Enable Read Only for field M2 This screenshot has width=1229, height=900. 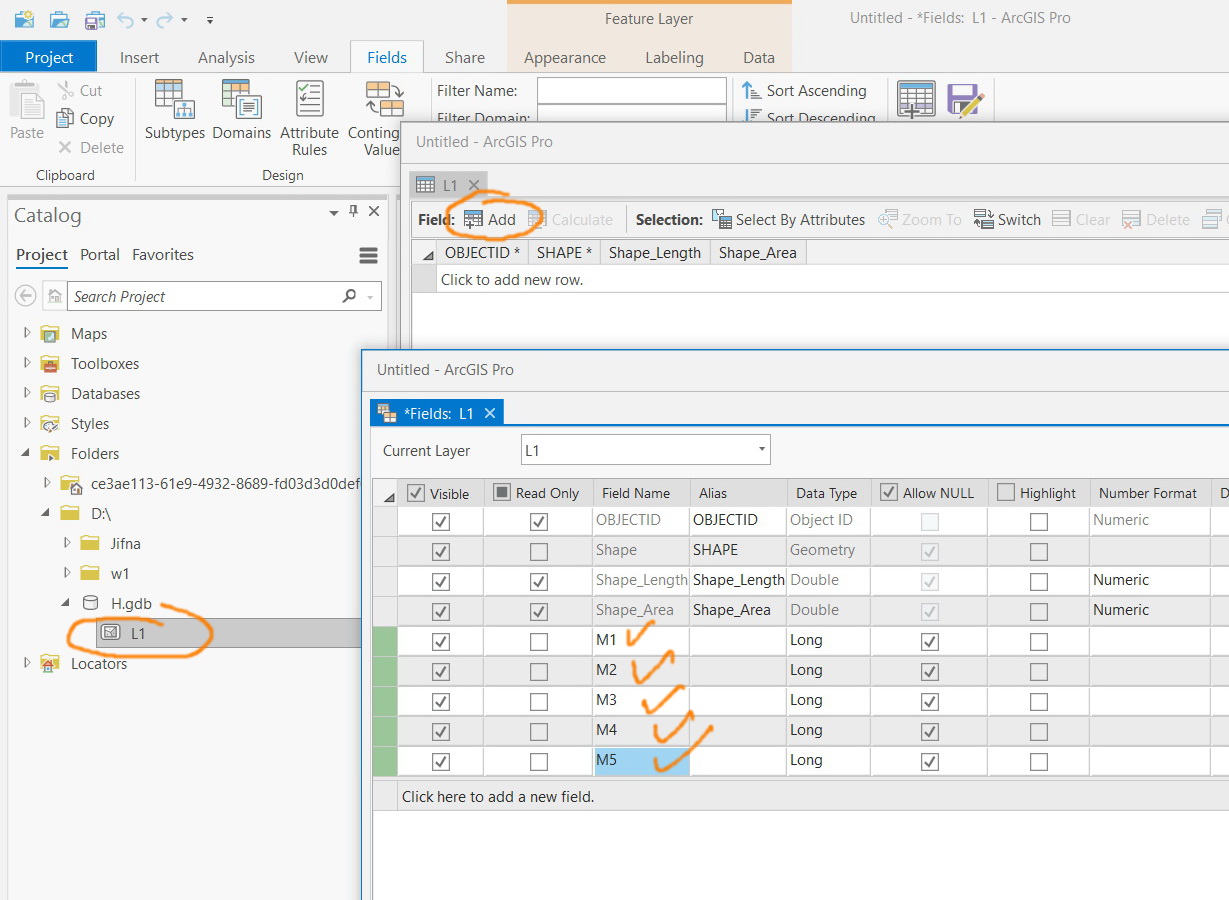(x=538, y=670)
